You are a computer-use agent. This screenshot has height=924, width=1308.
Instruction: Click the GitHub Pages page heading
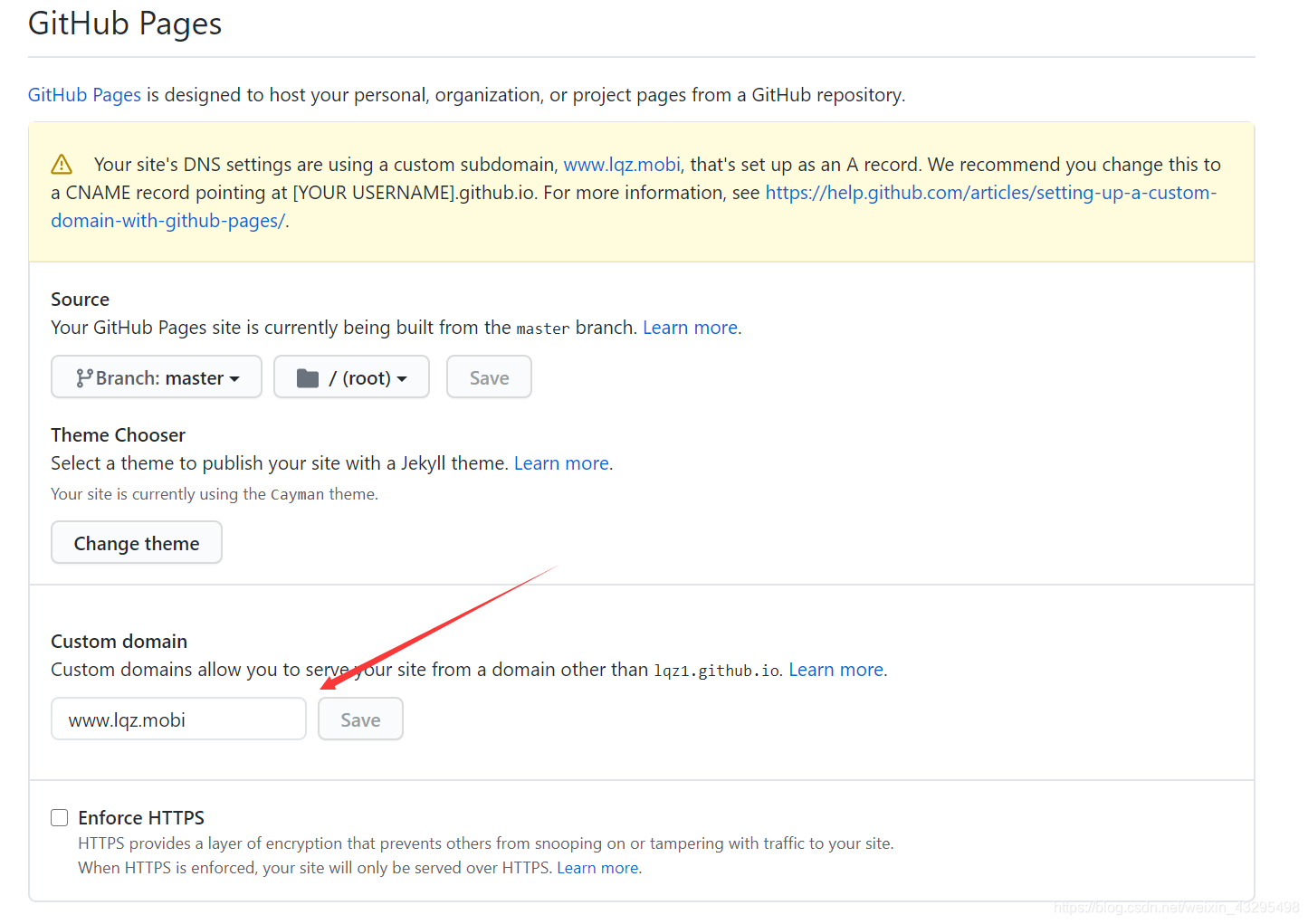coord(125,24)
